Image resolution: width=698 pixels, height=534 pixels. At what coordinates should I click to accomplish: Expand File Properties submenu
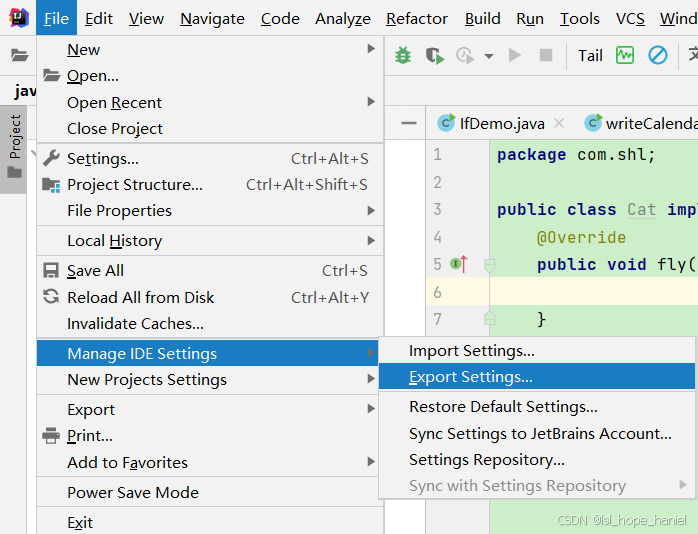(210, 210)
